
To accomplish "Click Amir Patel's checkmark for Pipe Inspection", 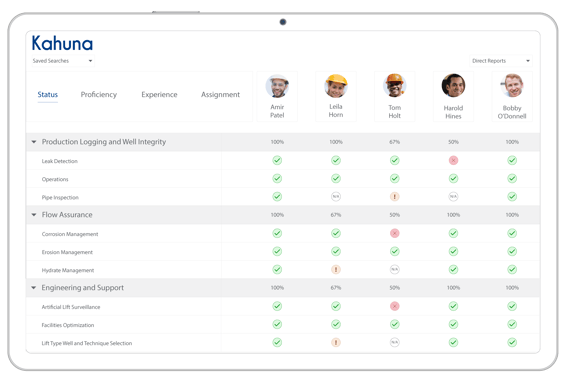I will tap(277, 197).
